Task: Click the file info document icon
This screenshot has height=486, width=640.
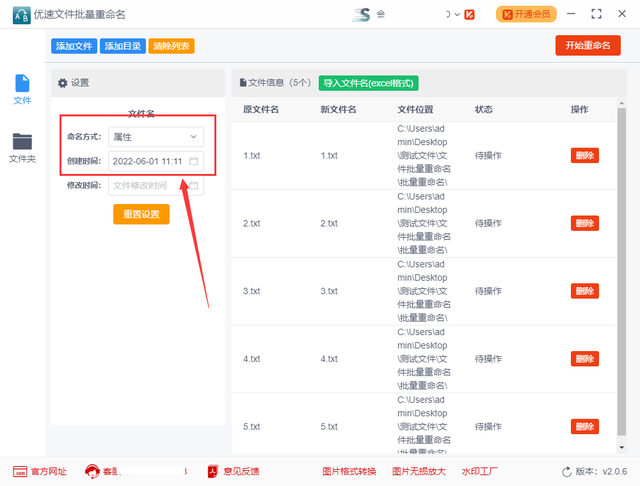Action: 243,83
